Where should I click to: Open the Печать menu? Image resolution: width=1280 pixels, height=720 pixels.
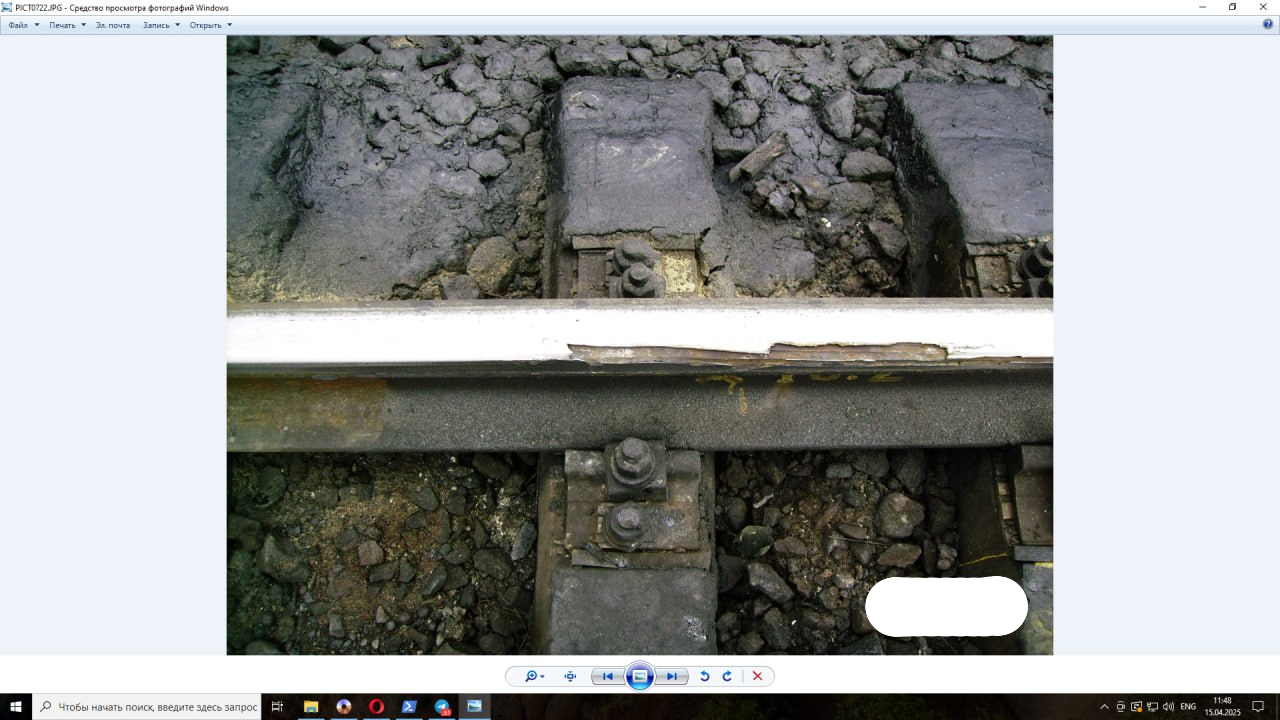[67, 25]
